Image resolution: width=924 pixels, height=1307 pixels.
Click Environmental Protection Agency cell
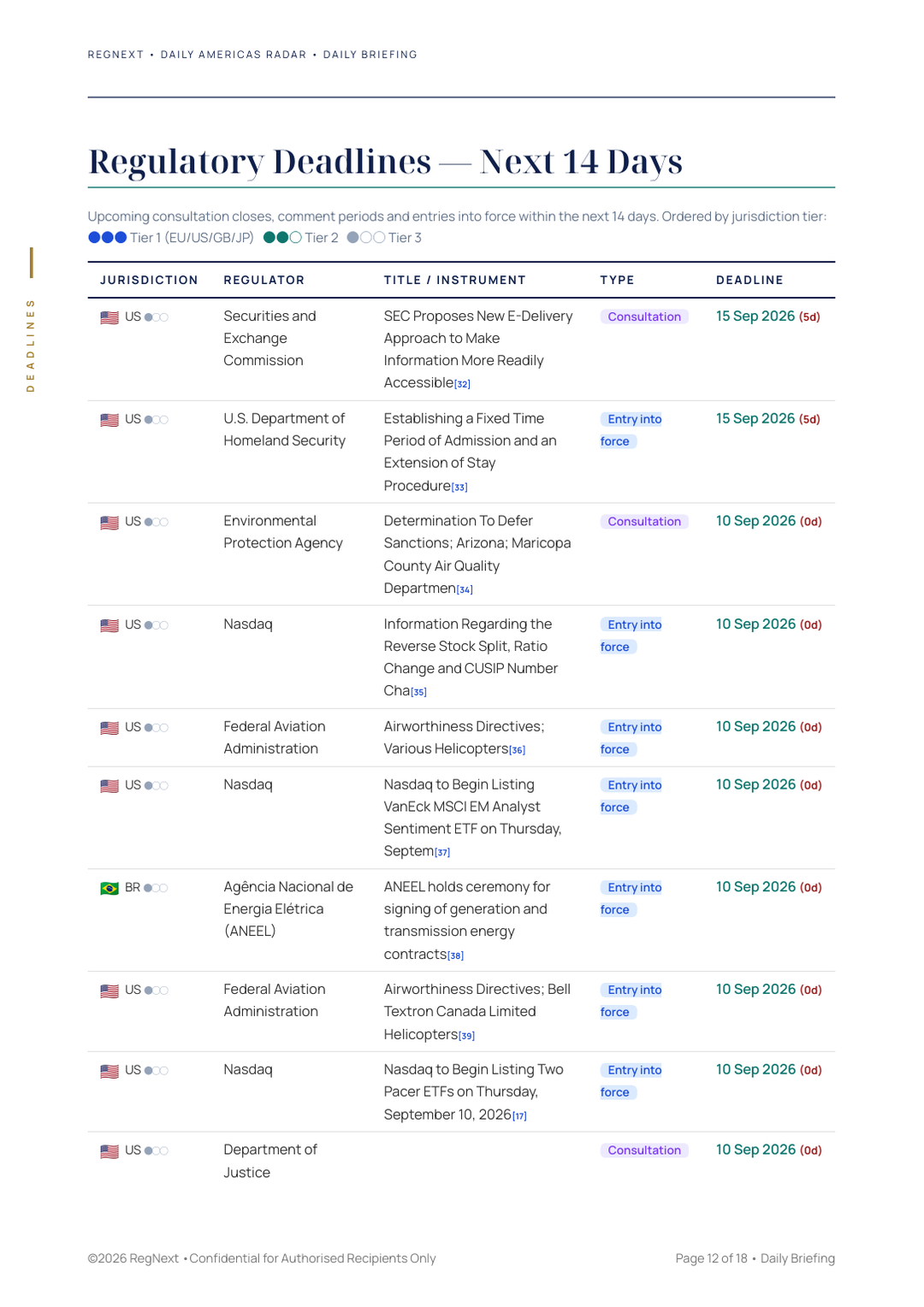pos(283,532)
